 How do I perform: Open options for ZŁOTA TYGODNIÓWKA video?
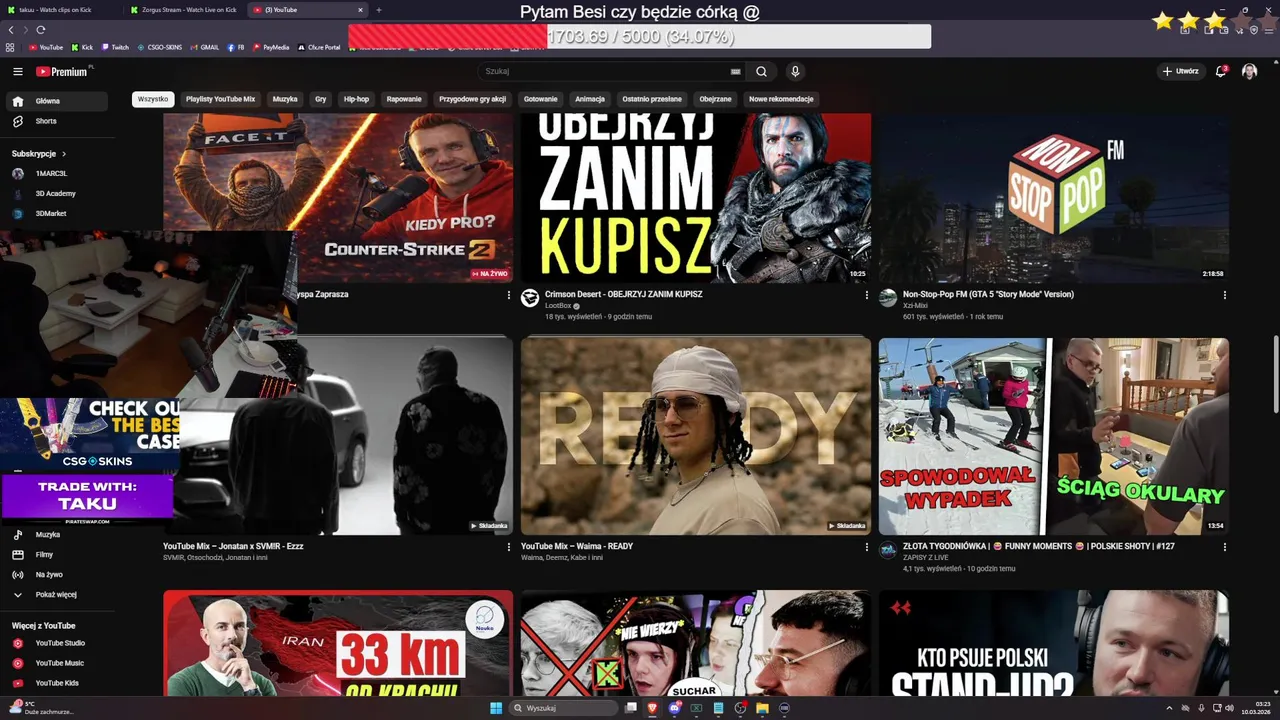1224,547
